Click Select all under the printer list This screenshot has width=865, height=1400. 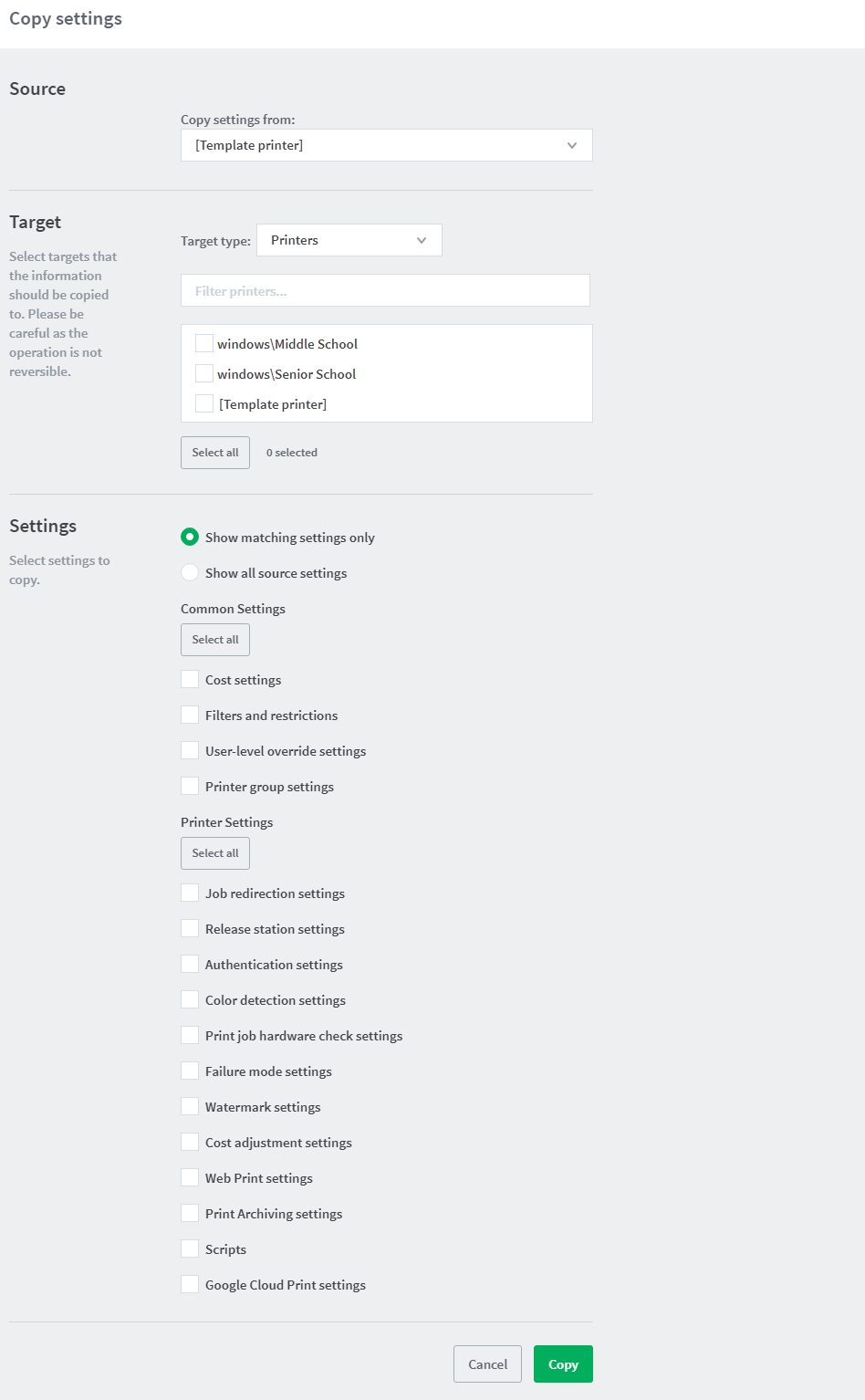[215, 453]
